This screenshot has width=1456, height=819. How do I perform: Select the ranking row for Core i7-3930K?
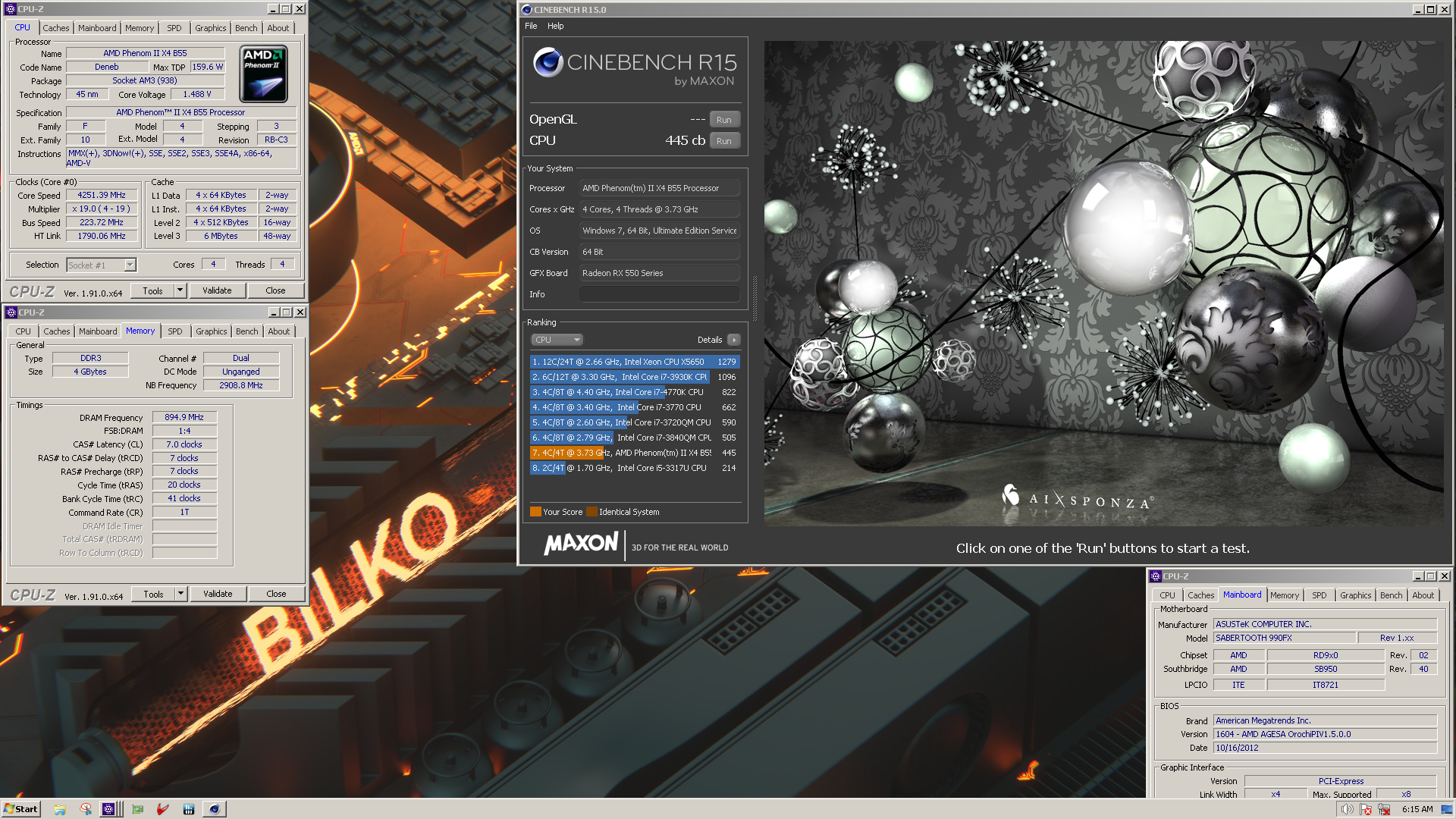[634, 377]
